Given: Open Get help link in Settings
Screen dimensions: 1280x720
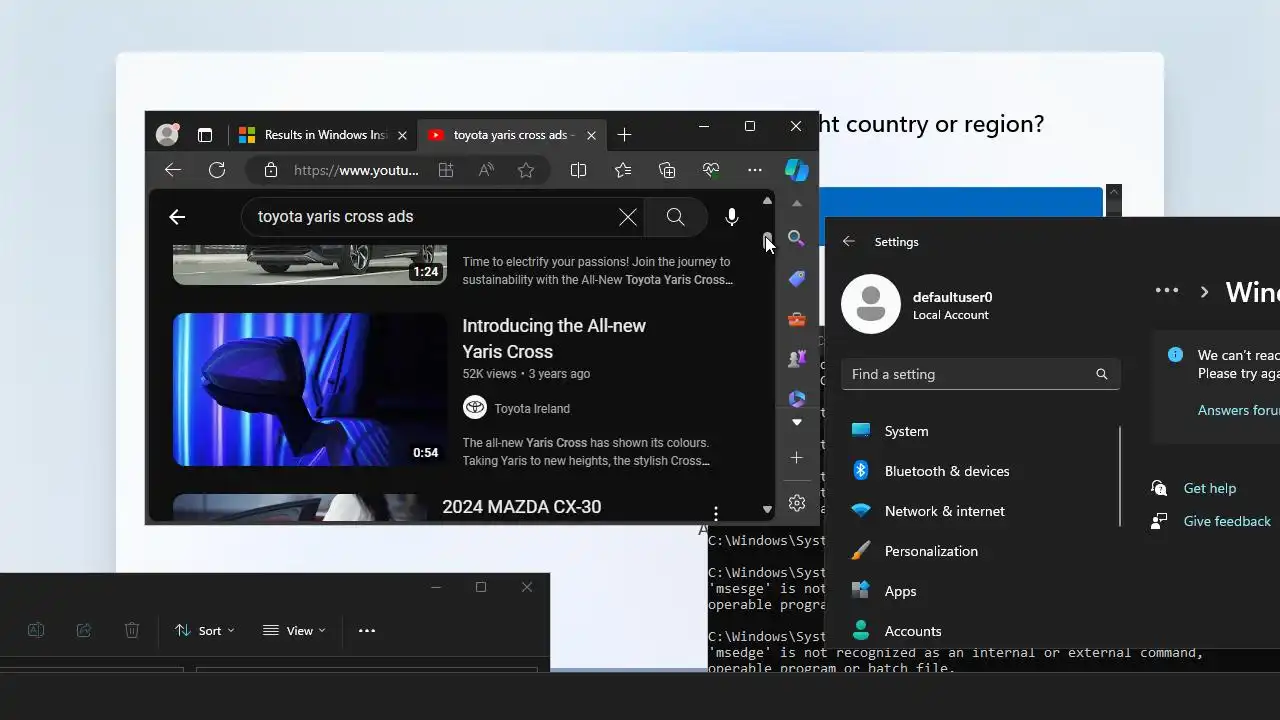Looking at the screenshot, I should (1209, 488).
